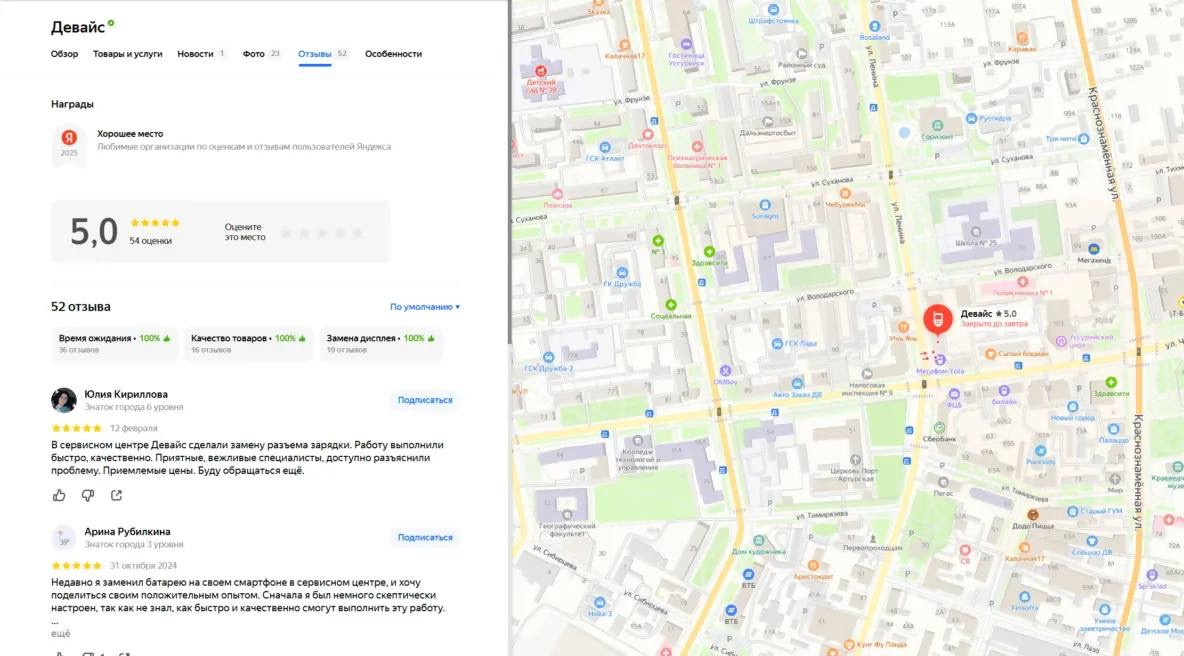Select the Три нитки shop marker
This screenshot has height=656, width=1184.
(1084, 139)
